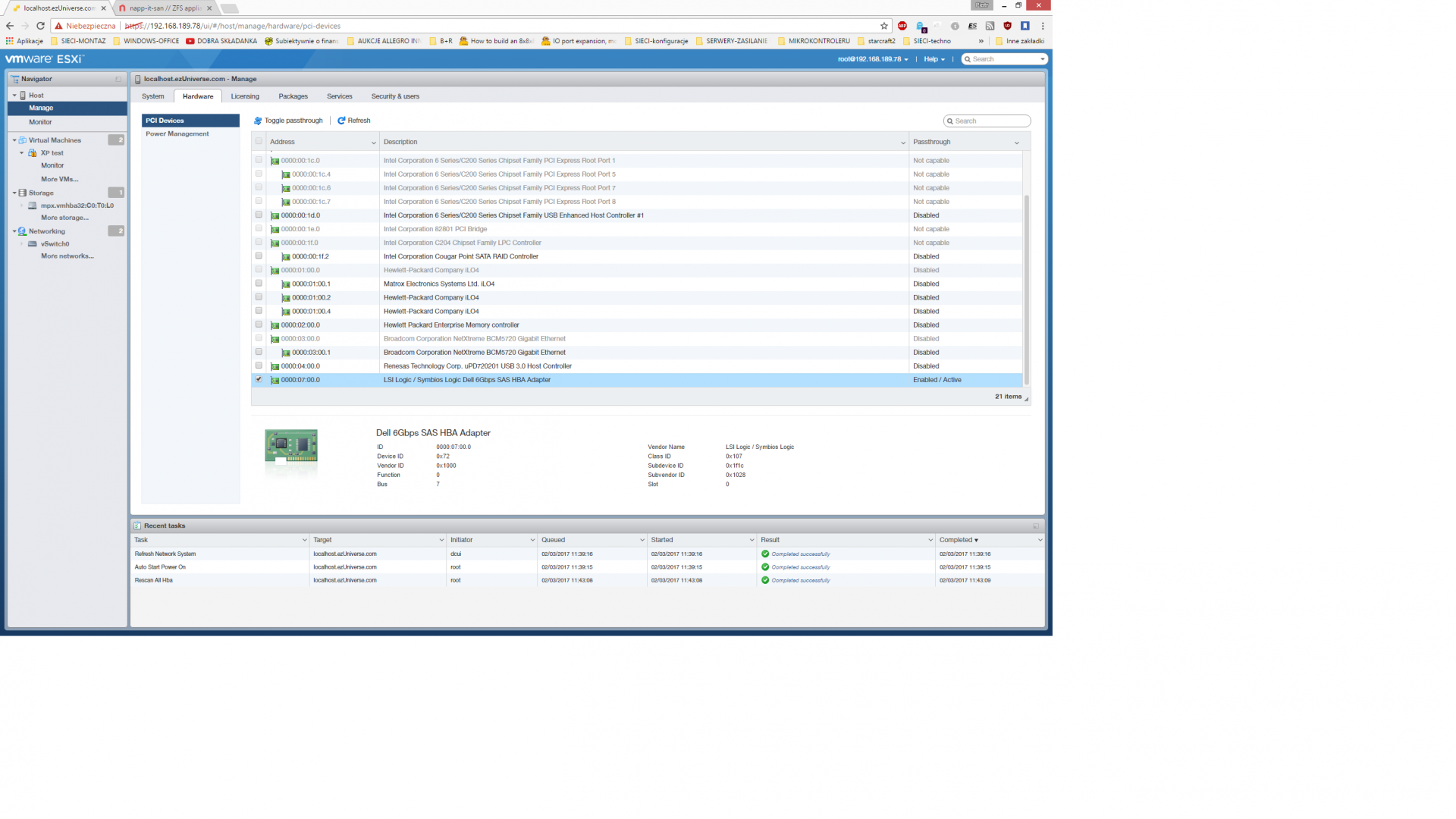1456x819 pixels.
Task: Switch to the Licensing tab
Action: pyautogui.click(x=245, y=96)
